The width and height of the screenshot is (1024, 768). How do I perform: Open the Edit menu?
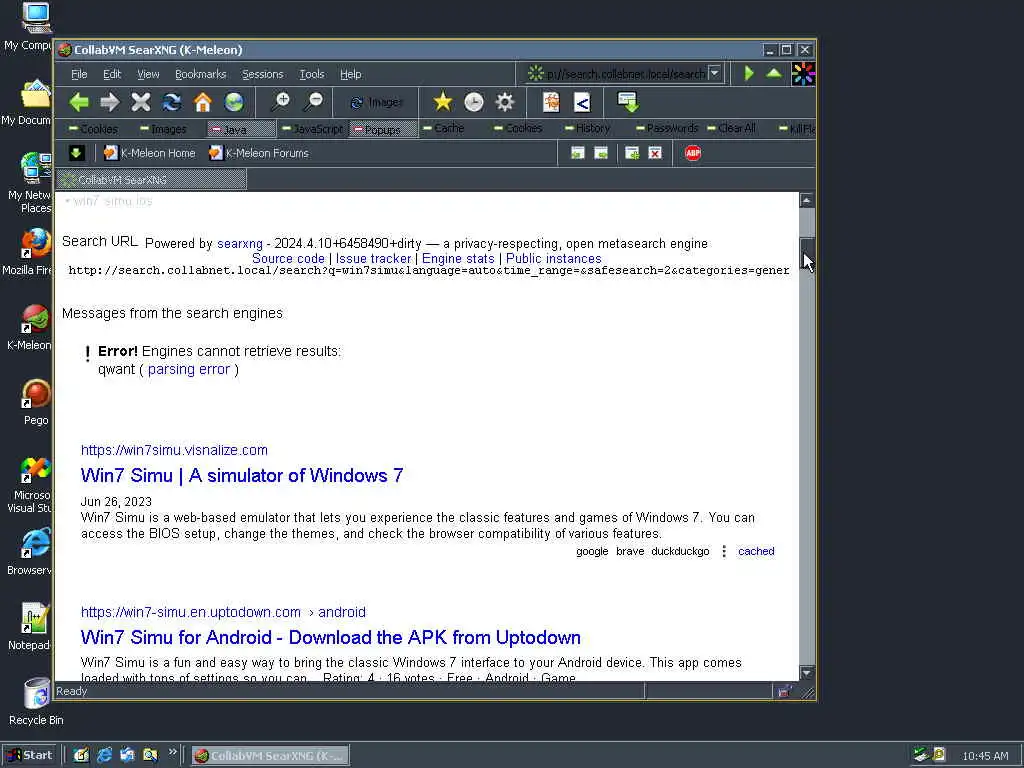(x=112, y=74)
